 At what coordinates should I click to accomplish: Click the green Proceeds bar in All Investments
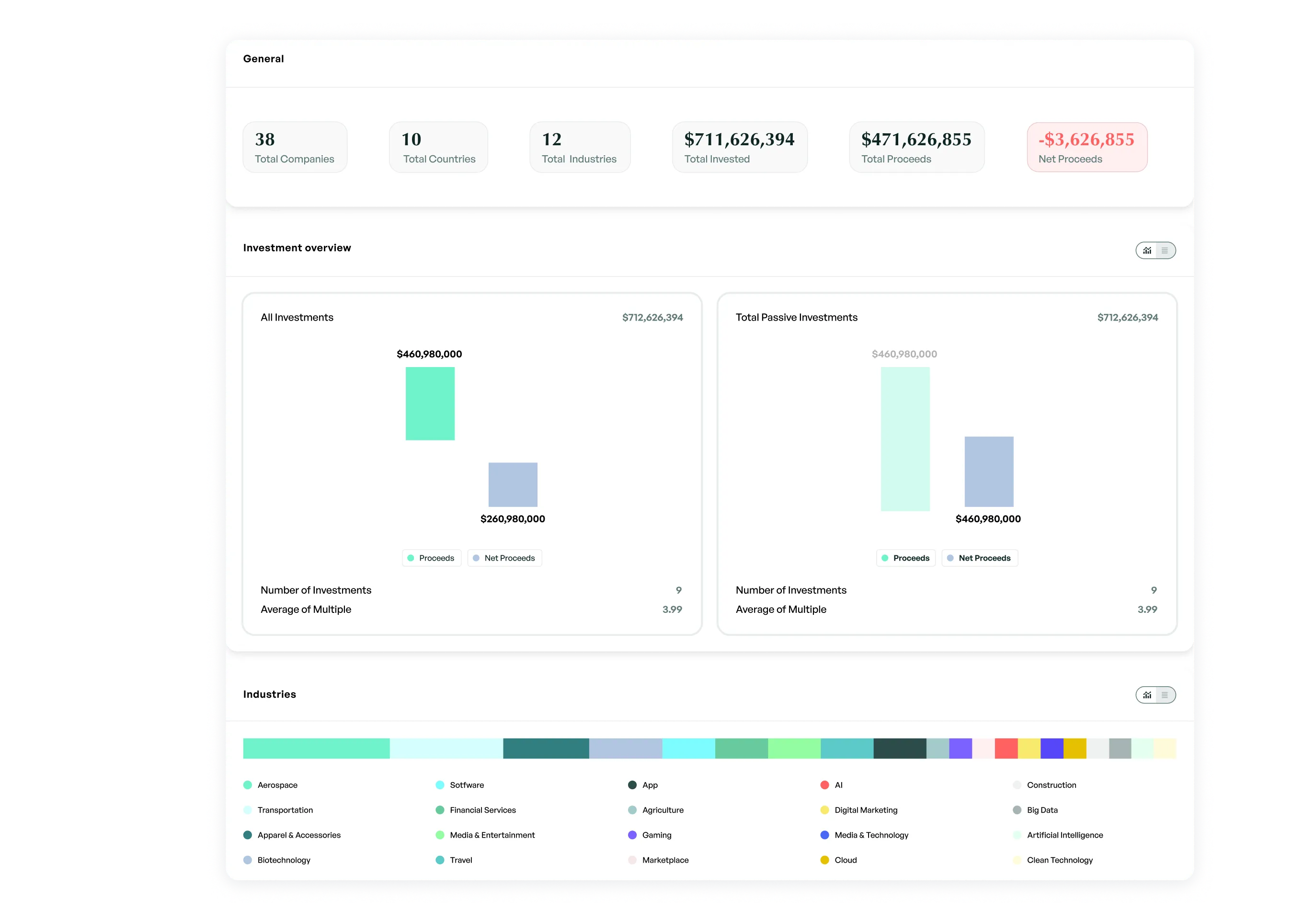pyautogui.click(x=430, y=403)
